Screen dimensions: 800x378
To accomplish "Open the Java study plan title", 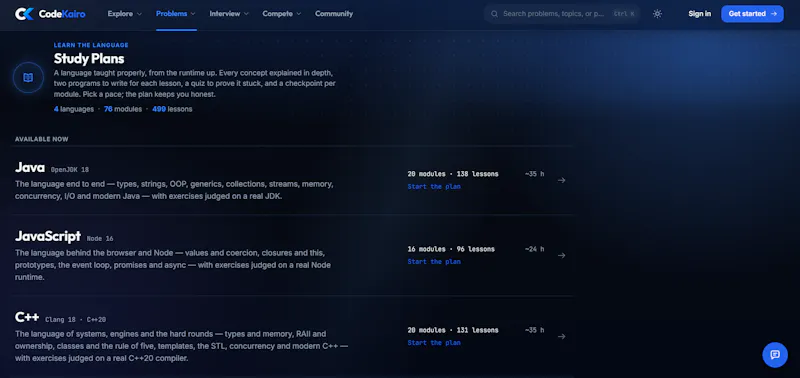I will click(x=30, y=167).
